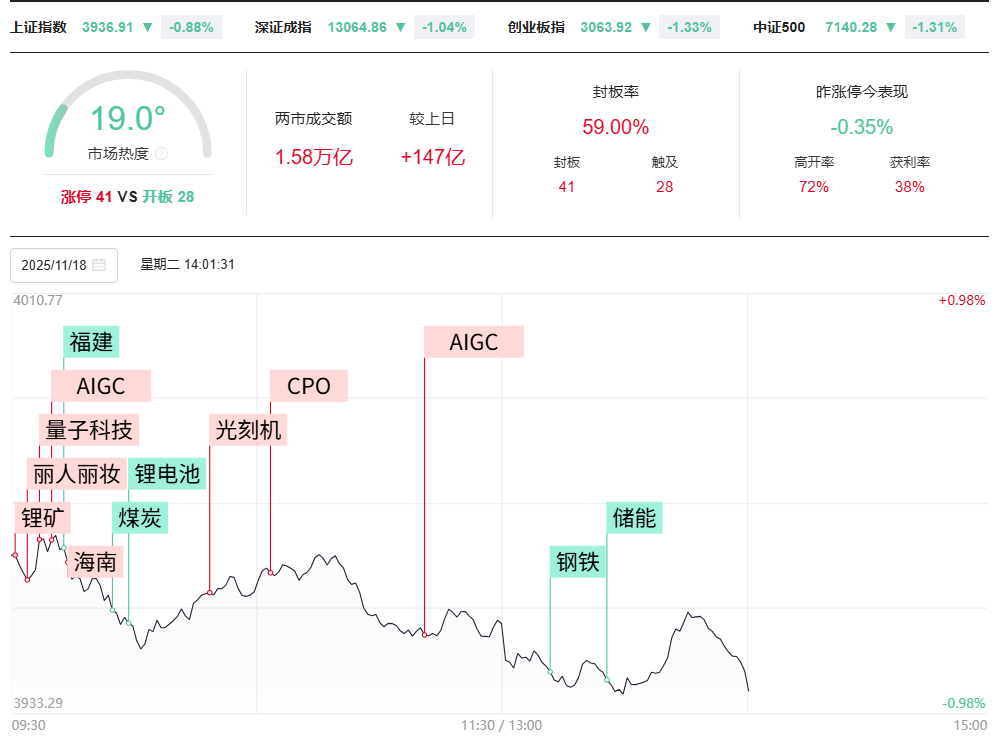Click the 涨停 41 count link
1003x745 pixels.
[x=86, y=197]
